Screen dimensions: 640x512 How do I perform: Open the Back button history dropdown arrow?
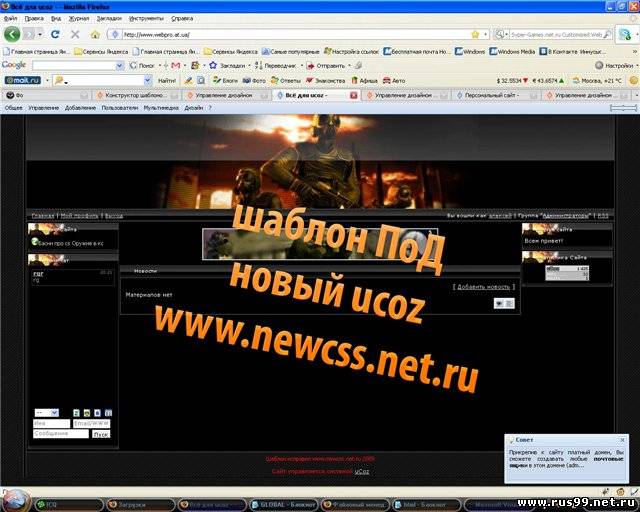40,35
